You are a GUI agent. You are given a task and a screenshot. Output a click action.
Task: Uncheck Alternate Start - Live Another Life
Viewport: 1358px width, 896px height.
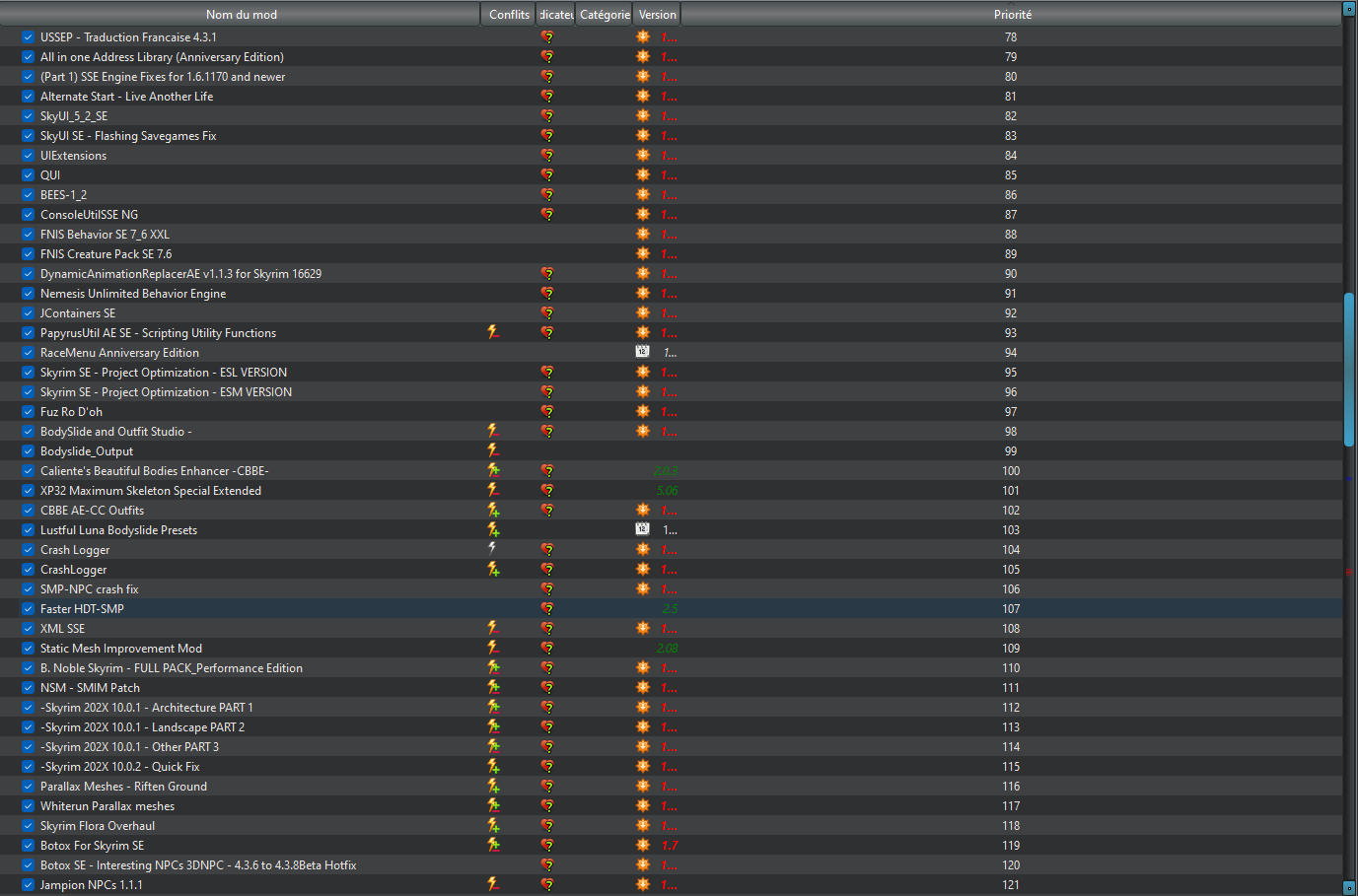(29, 96)
